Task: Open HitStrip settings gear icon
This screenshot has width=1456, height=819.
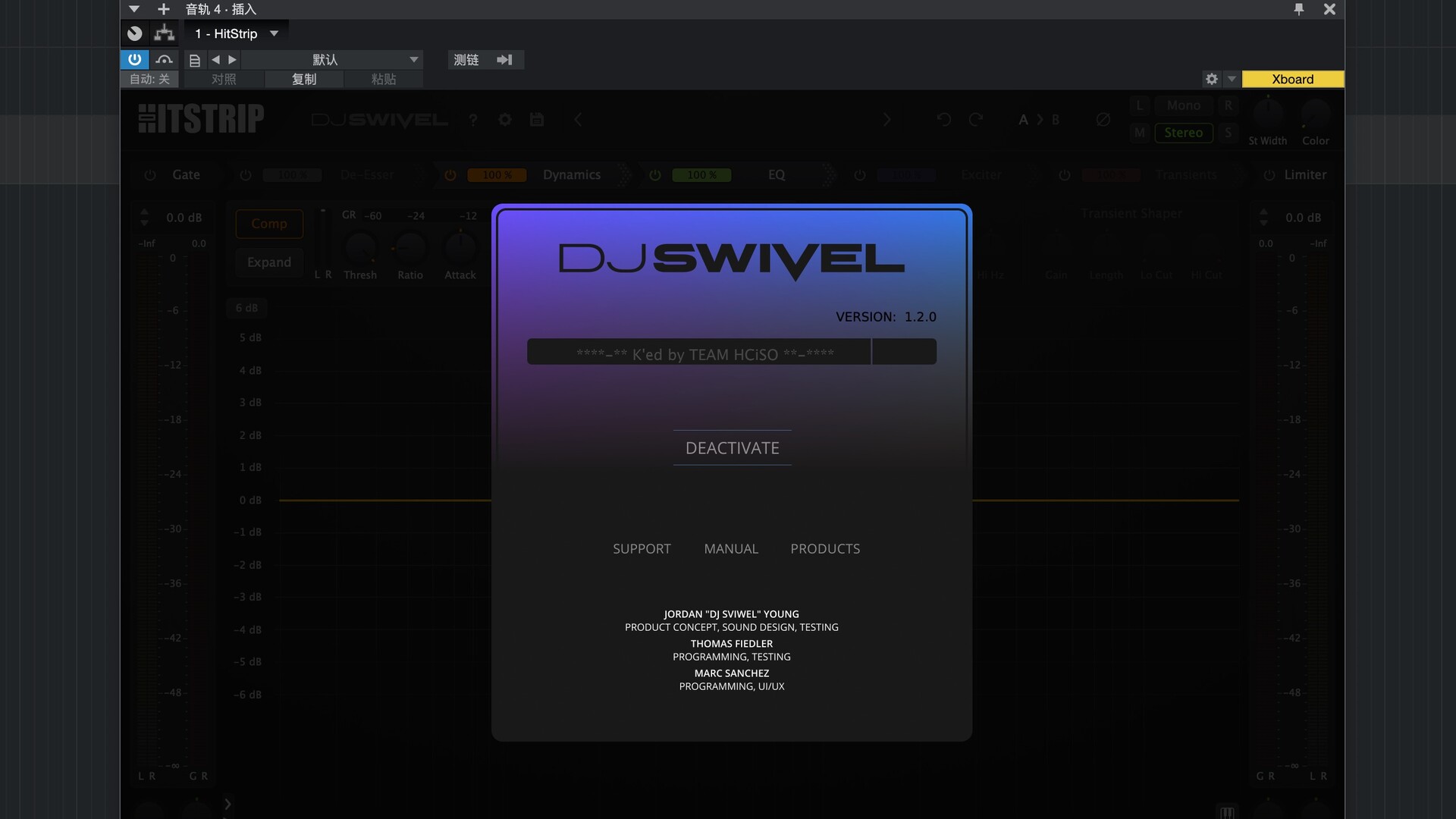Action: tap(505, 120)
